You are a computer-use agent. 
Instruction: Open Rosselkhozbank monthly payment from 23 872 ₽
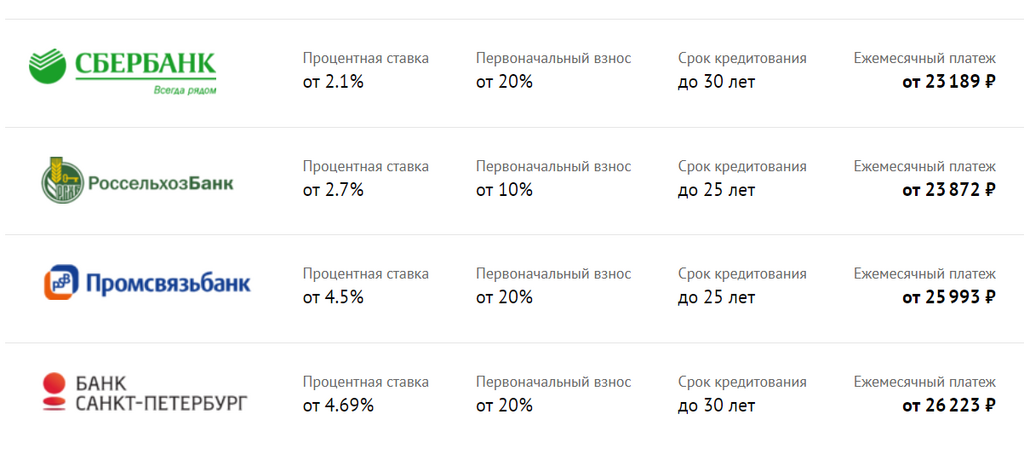tap(949, 190)
